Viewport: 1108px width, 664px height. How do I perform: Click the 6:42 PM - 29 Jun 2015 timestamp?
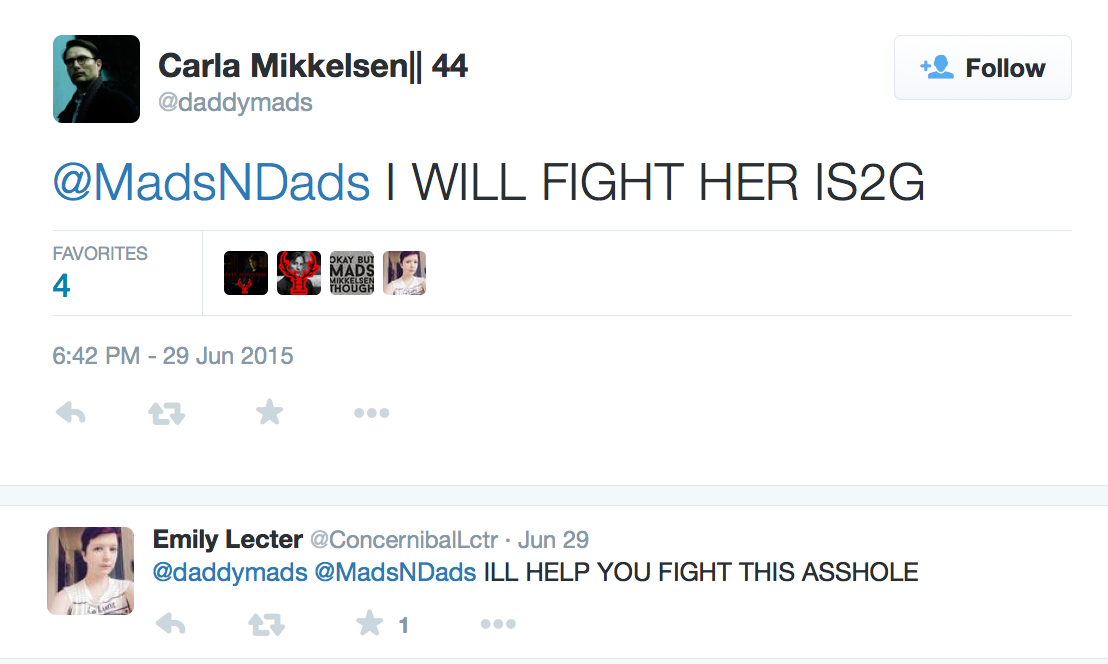coord(173,356)
